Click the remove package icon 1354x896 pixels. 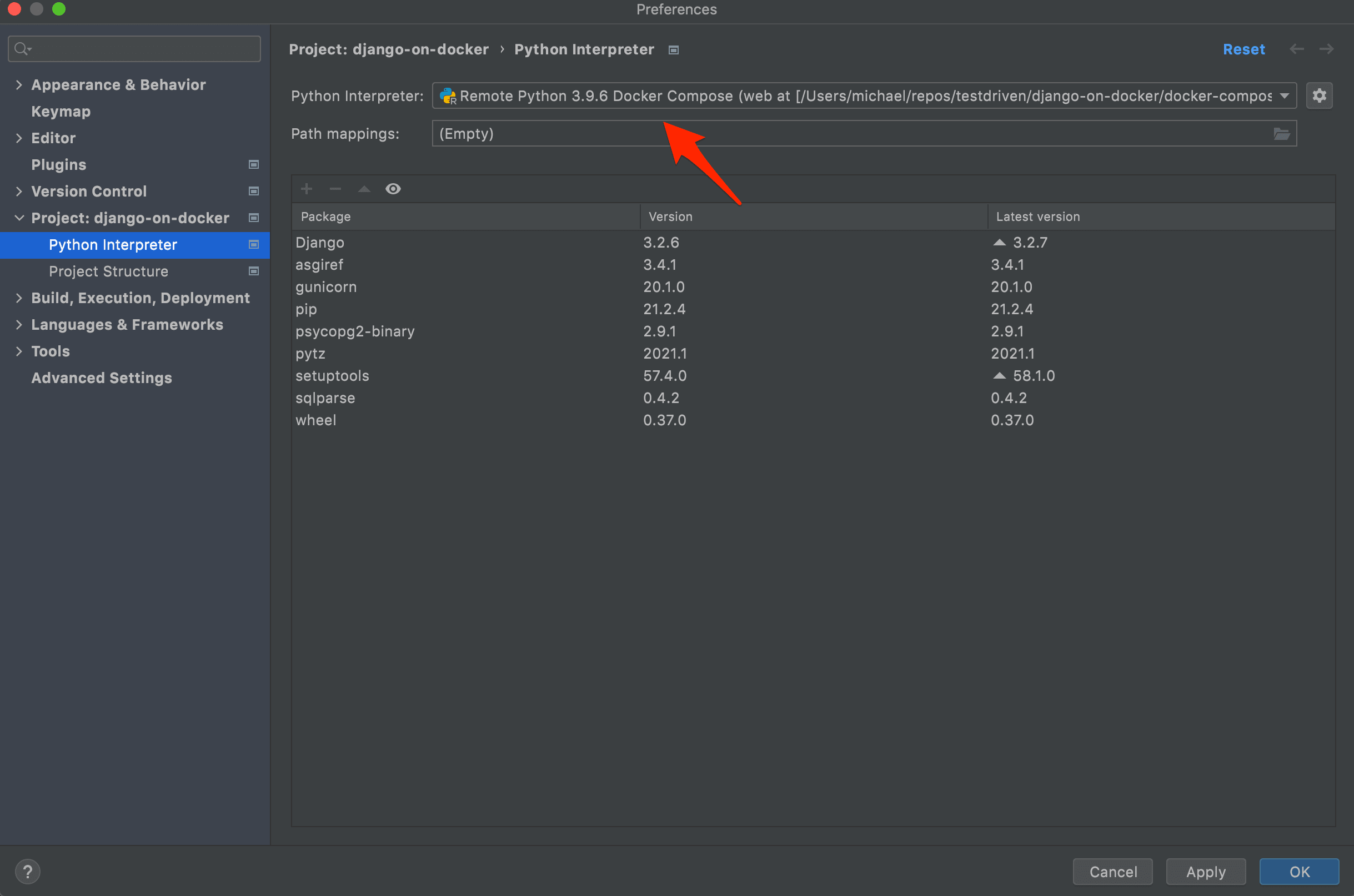click(336, 189)
